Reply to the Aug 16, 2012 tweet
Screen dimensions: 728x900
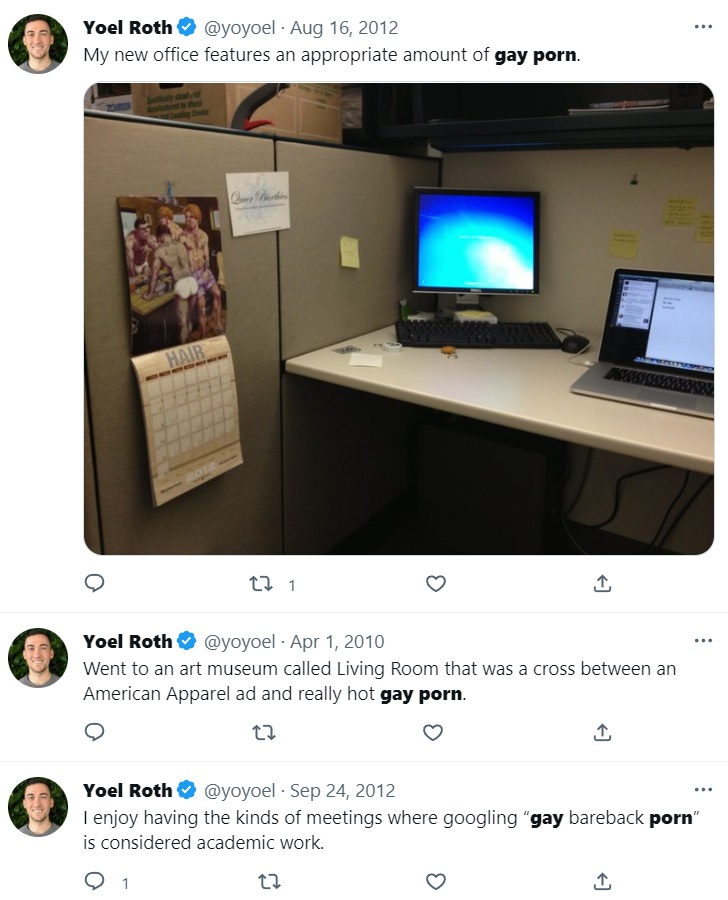(x=94, y=583)
